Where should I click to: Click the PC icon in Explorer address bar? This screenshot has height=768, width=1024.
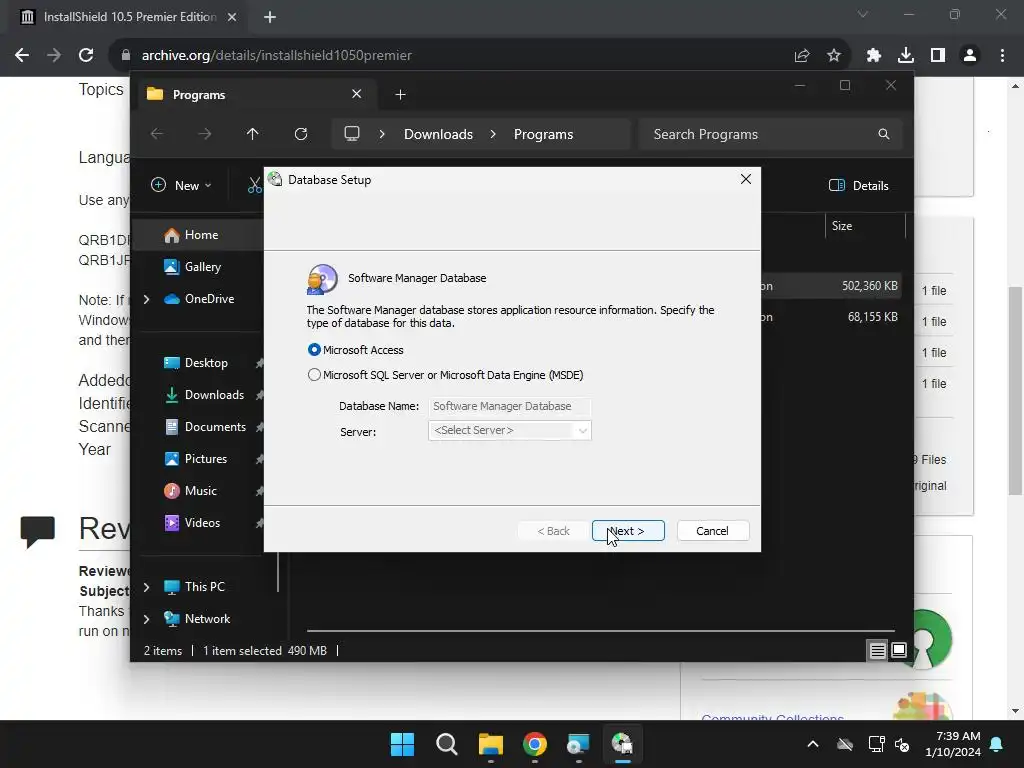tap(352, 134)
